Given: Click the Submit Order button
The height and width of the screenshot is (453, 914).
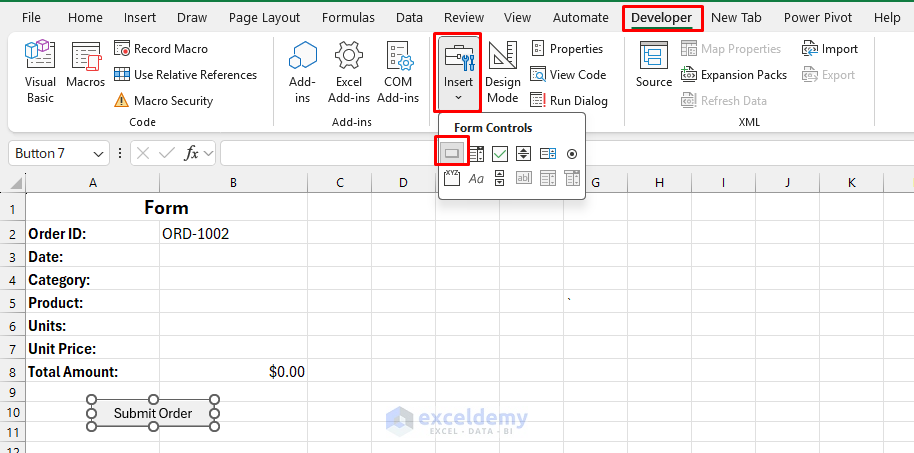Looking at the screenshot, I should [153, 413].
